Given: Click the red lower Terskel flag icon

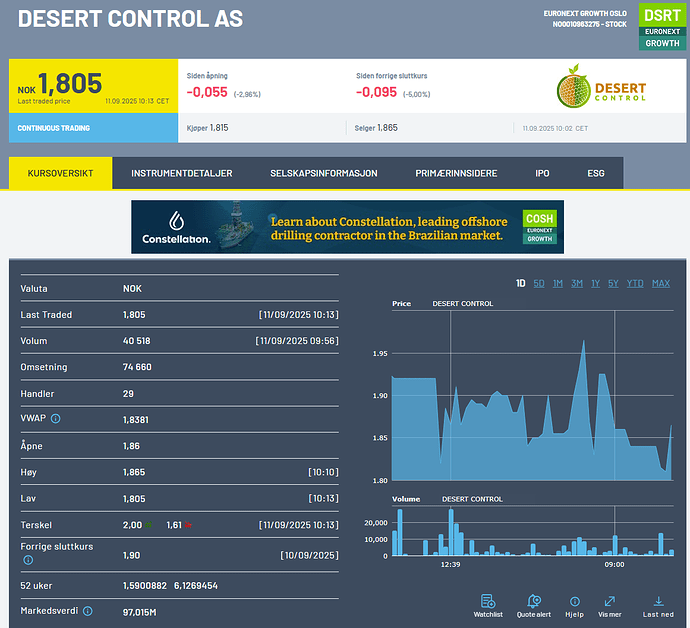Looking at the screenshot, I should [188, 525].
